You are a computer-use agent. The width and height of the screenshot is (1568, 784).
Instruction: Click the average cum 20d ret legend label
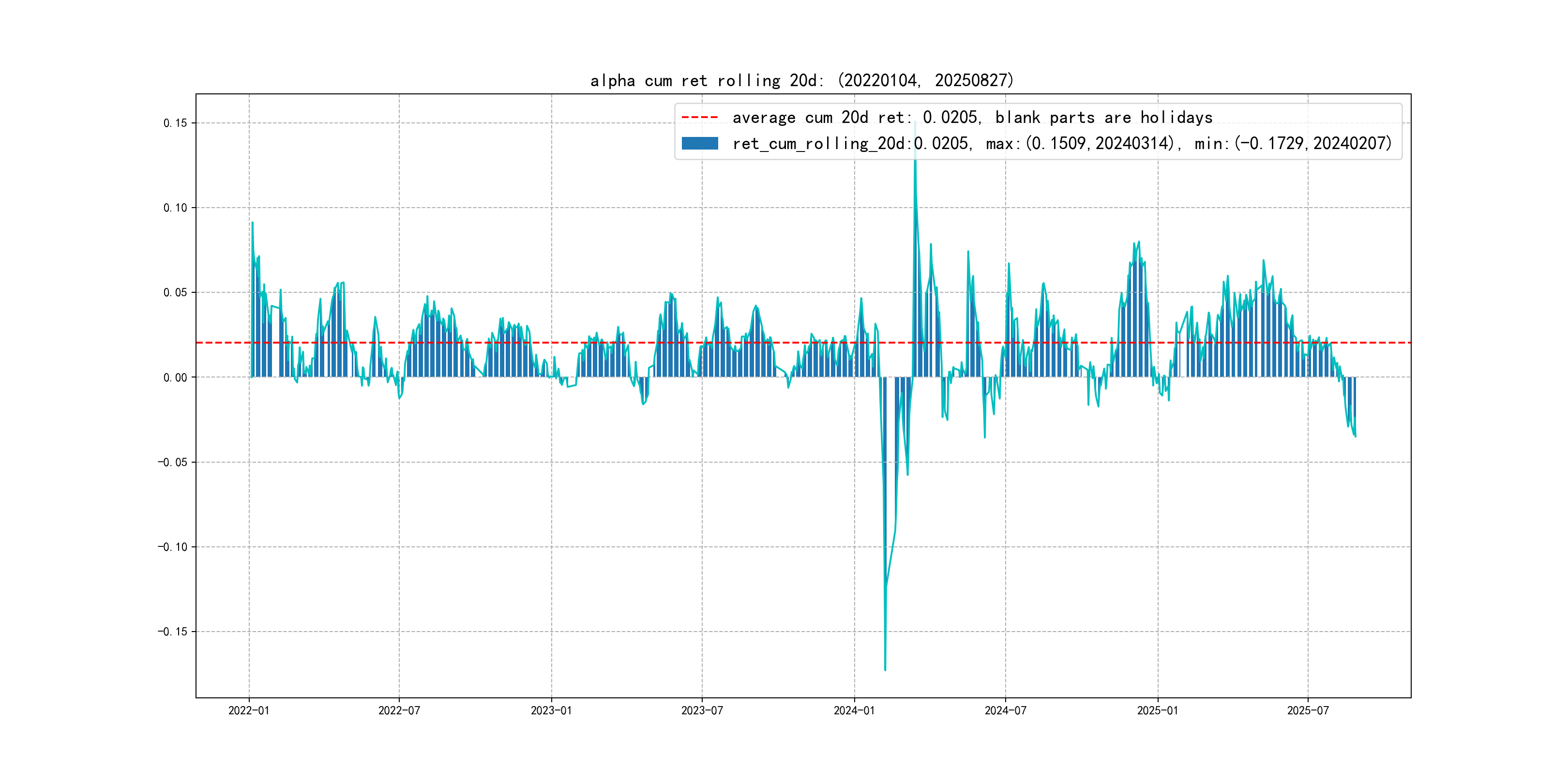click(972, 117)
